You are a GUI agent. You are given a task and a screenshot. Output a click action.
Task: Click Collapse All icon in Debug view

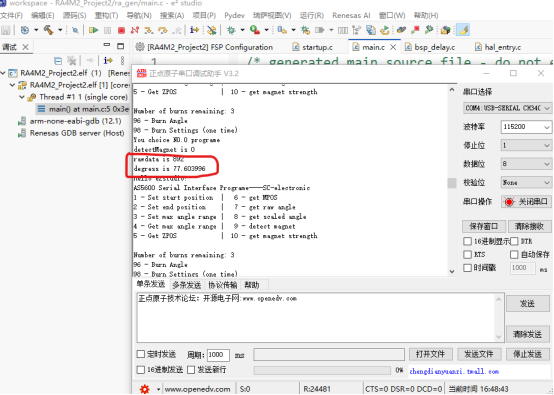pos(58,61)
